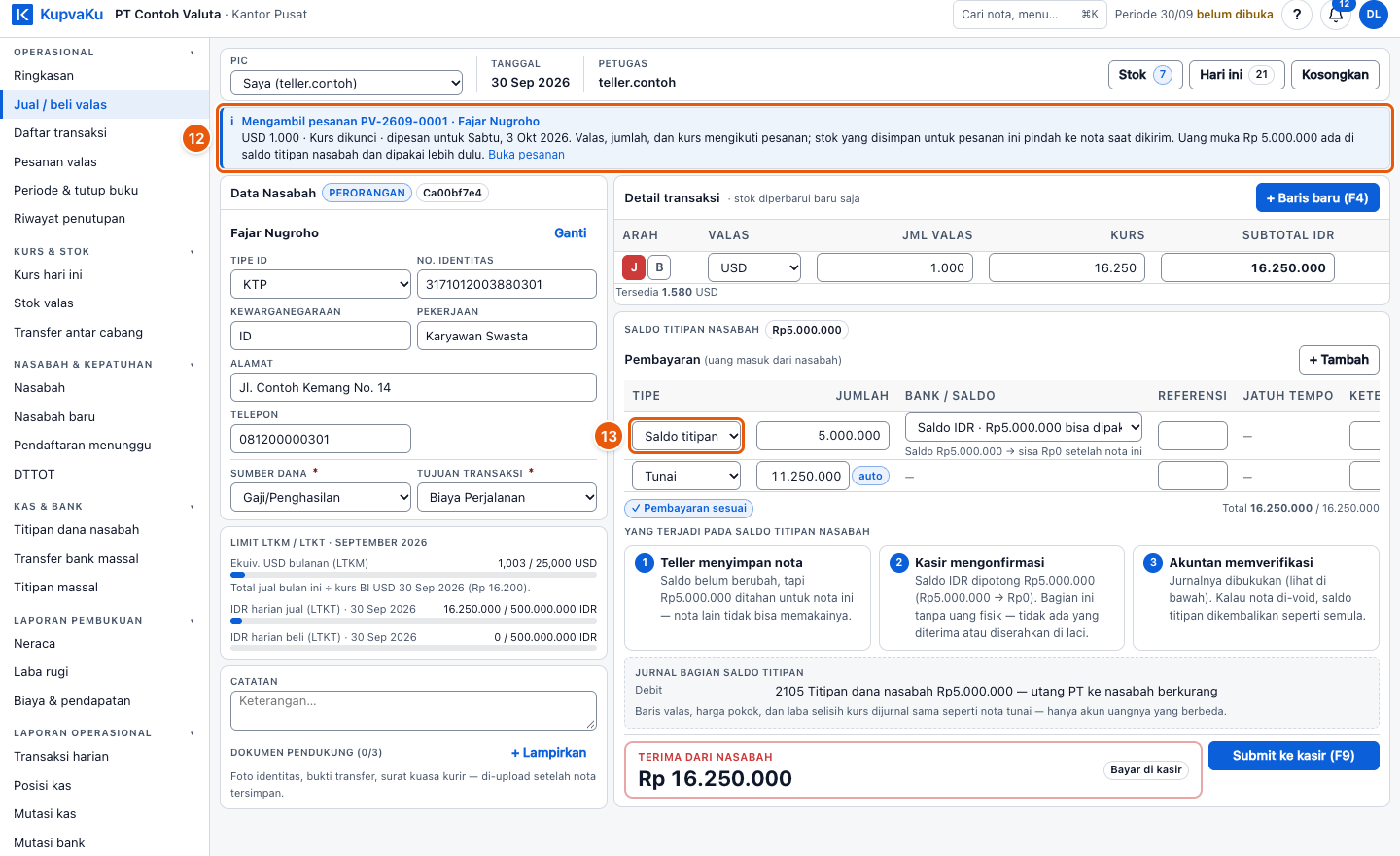Open the Saldo titipan payment type dropdown
1400x856 pixels.
[686, 436]
